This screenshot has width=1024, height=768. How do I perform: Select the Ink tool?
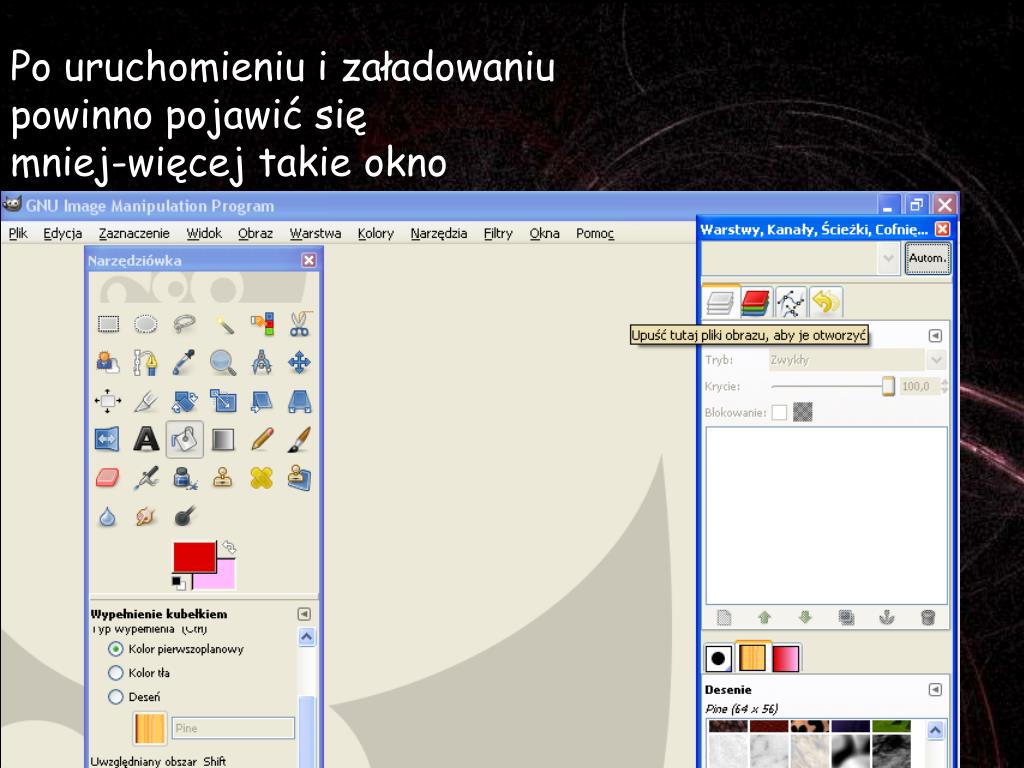pos(185,478)
